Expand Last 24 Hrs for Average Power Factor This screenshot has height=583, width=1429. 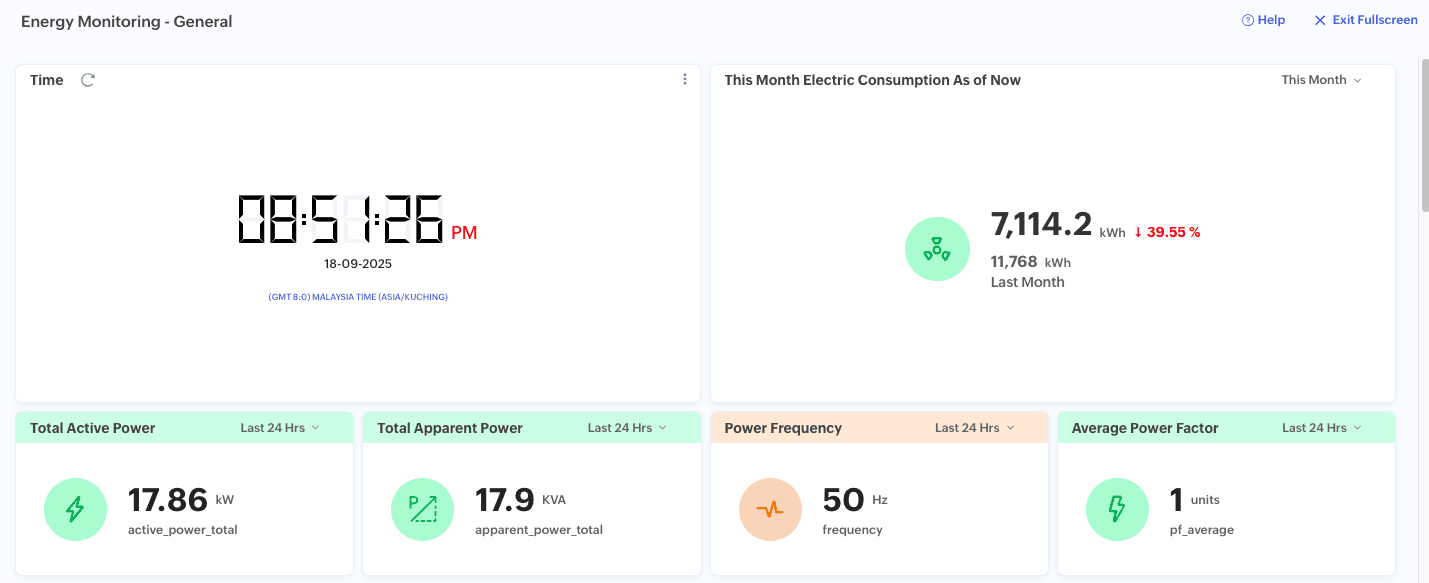[x=1321, y=428]
